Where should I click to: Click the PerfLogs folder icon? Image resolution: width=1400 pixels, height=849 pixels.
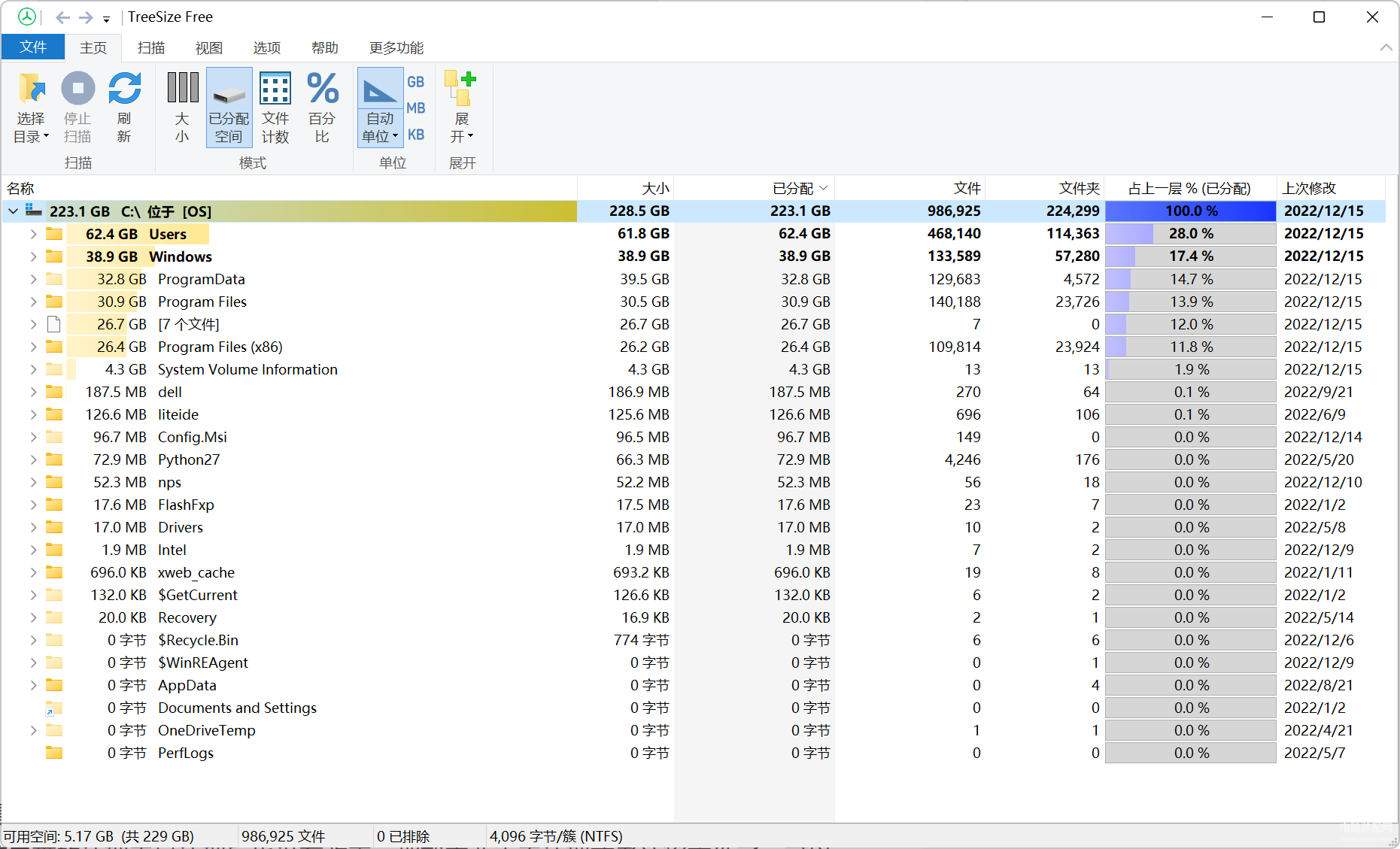54,753
